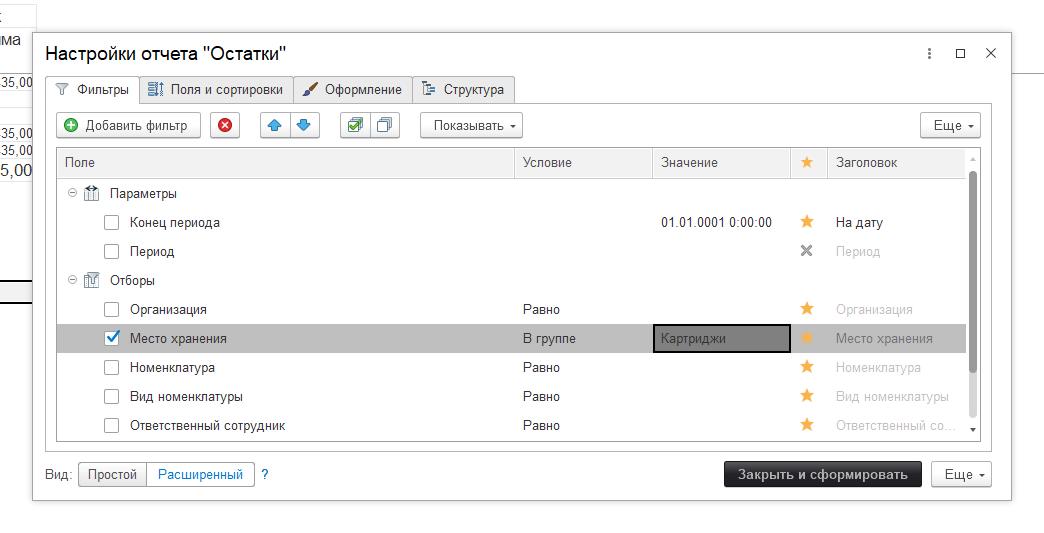The height and width of the screenshot is (533, 1044).
Task: Enable the Номенклатура filter checkbox
Action: 112,367
